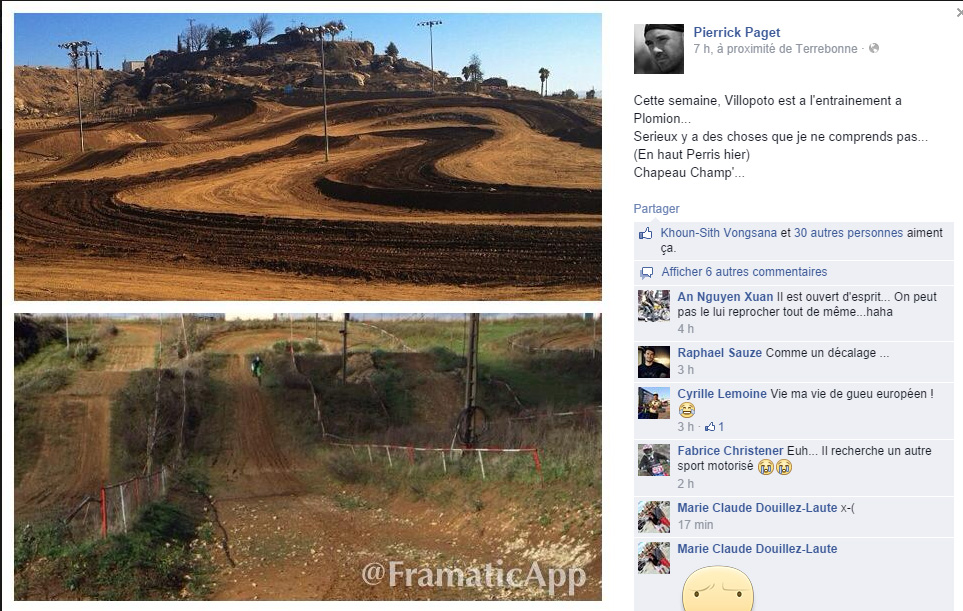Close the photo viewer with the X

click(959, 12)
